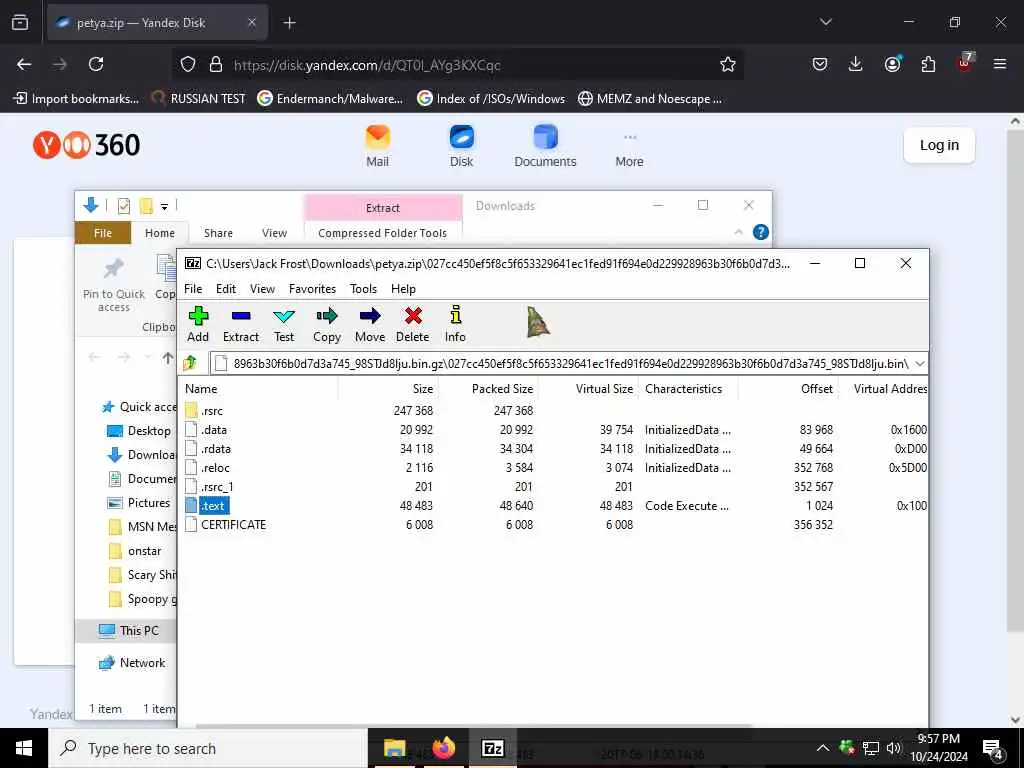Open Firefox downloads panel
1024x768 pixels.
(856, 64)
